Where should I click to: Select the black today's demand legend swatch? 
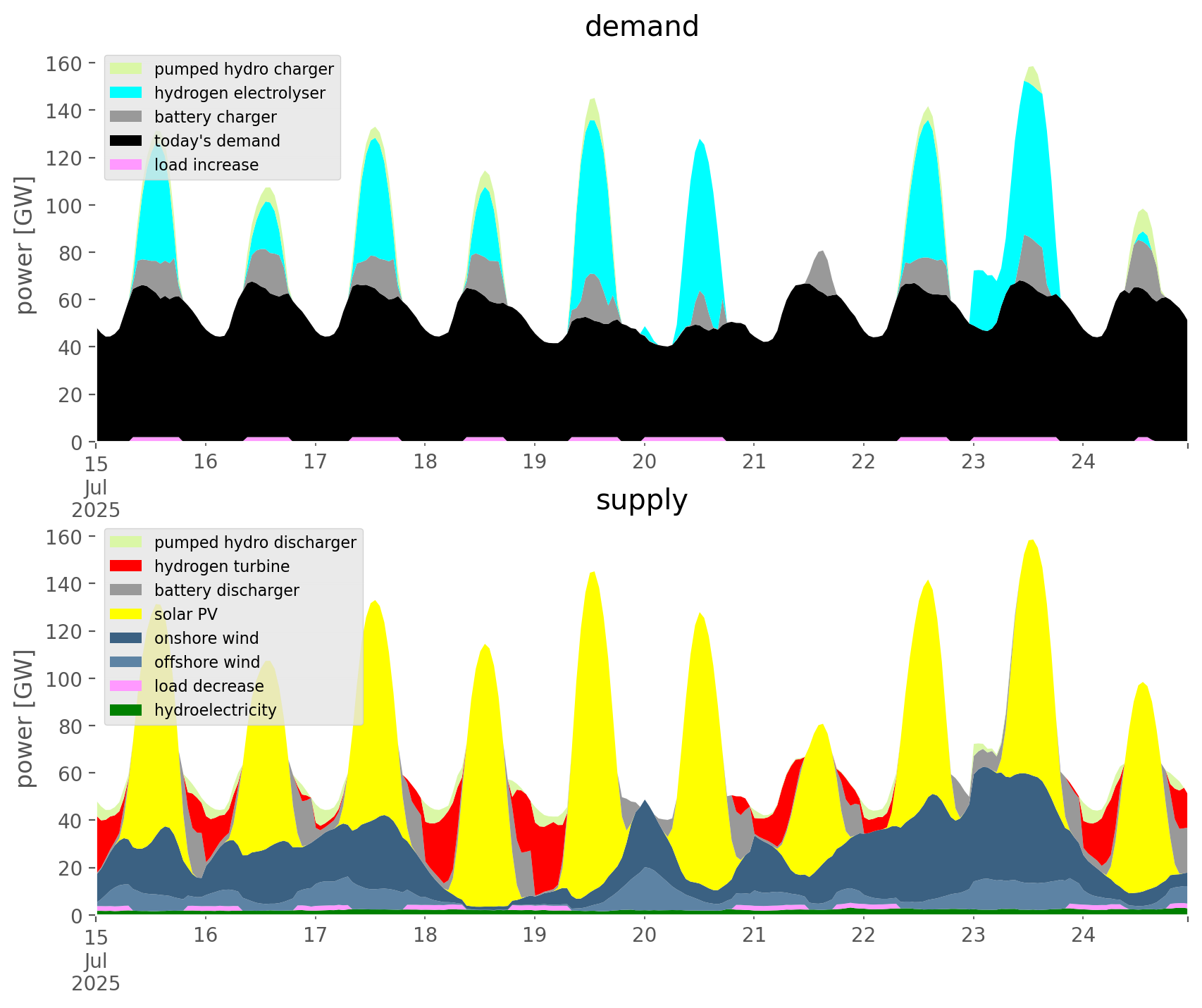point(126,141)
